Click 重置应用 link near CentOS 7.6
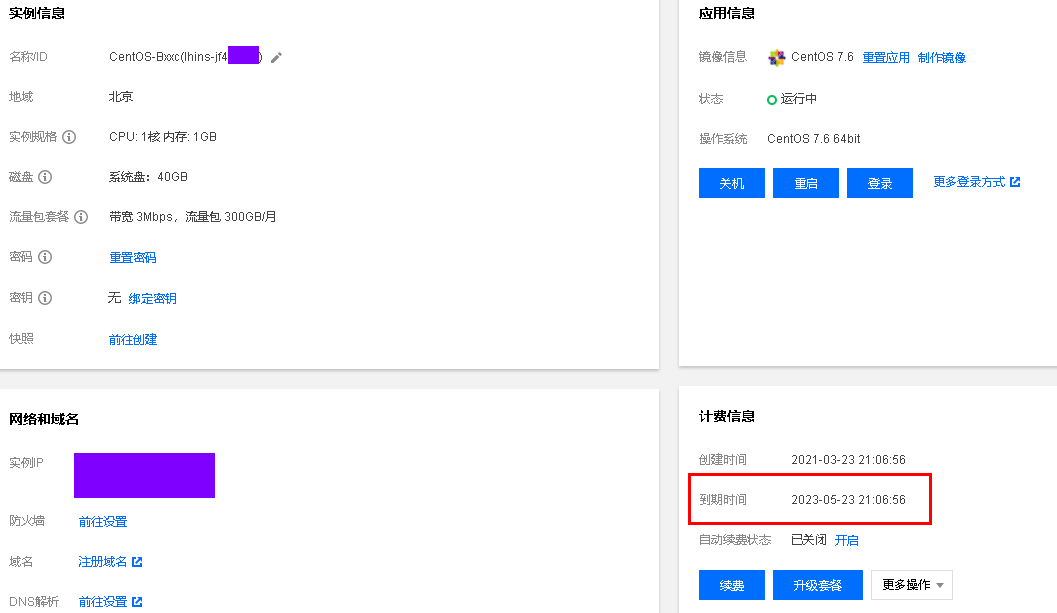This screenshot has height=613, width=1057. (886, 58)
